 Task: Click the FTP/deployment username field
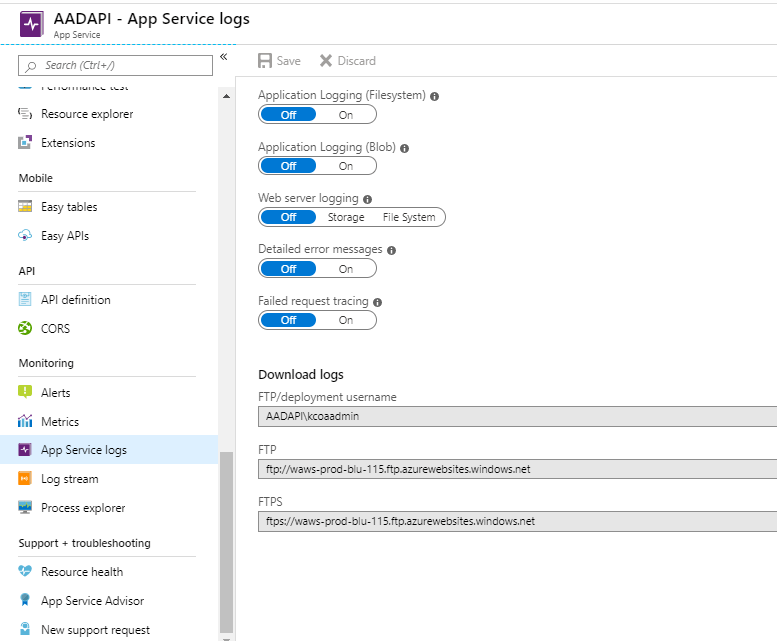pyautogui.click(x=517, y=417)
